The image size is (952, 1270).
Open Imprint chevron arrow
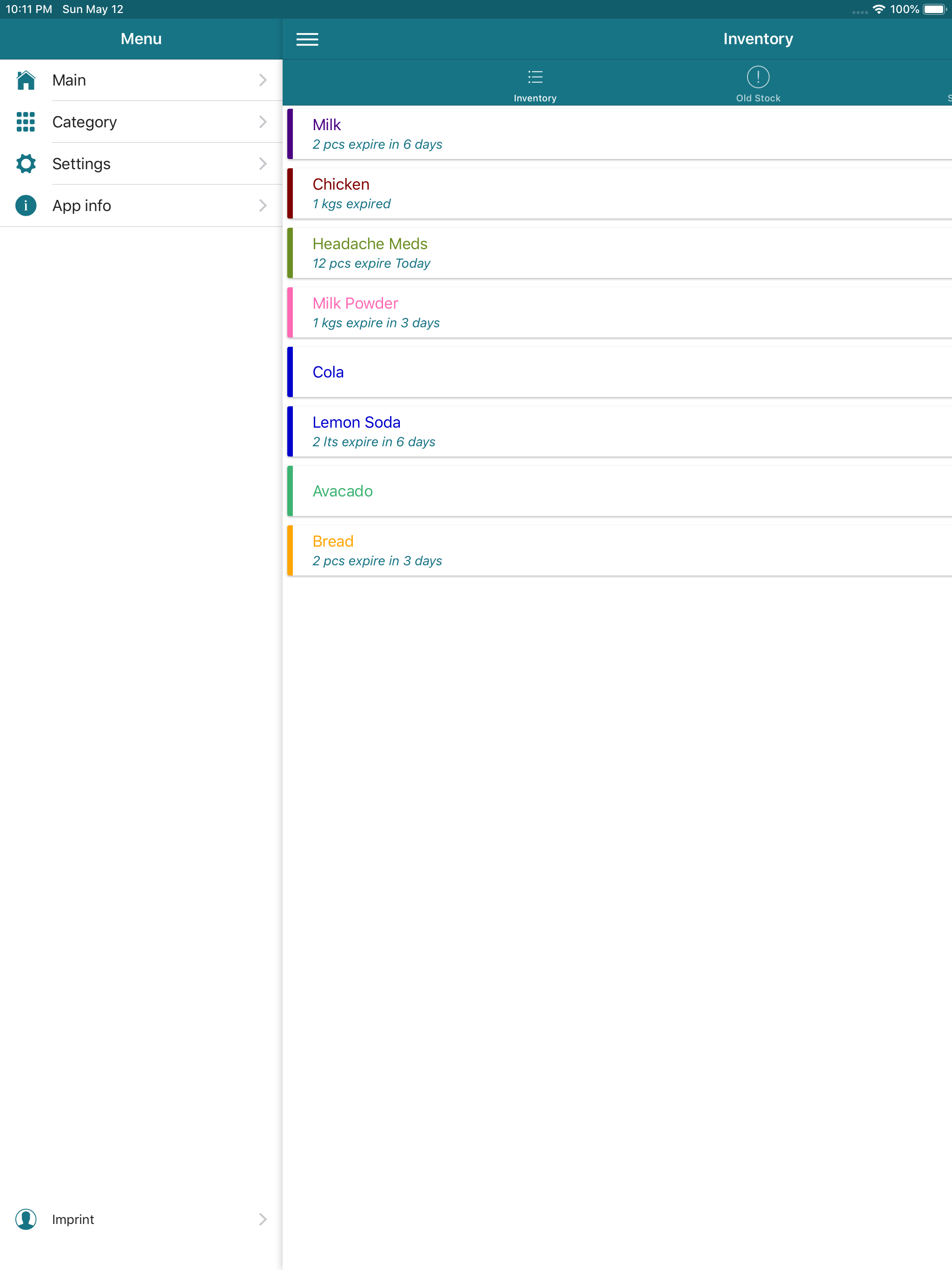pyautogui.click(x=262, y=1219)
